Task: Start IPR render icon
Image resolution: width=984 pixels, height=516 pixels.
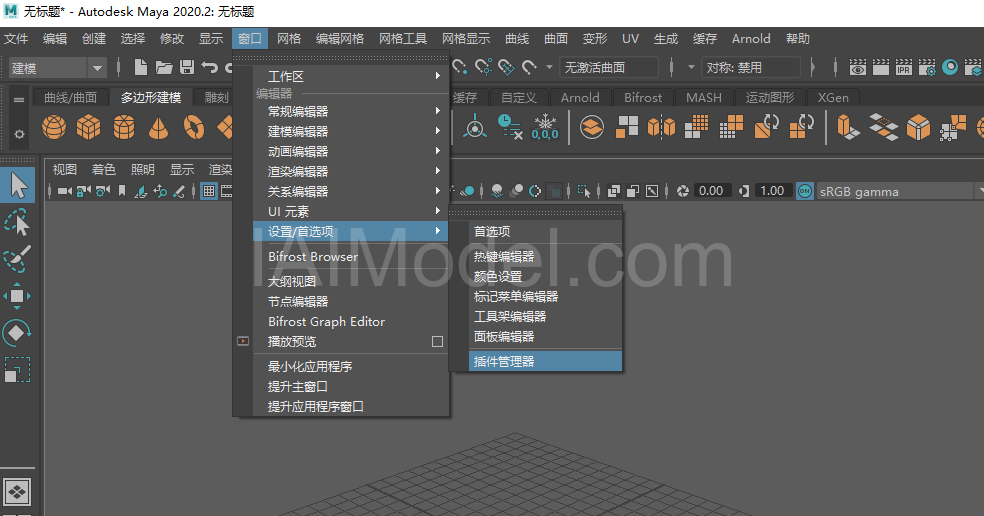Action: [x=904, y=67]
